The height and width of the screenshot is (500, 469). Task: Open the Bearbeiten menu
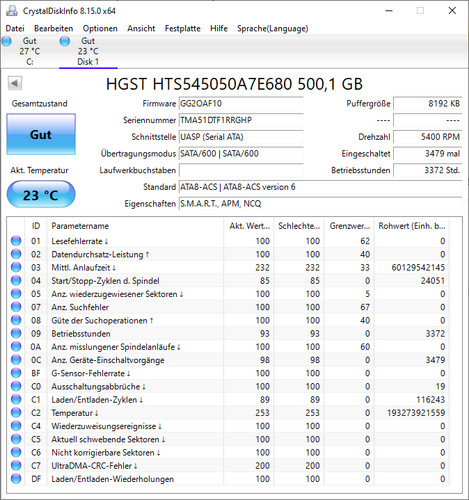pyautogui.click(x=53, y=28)
